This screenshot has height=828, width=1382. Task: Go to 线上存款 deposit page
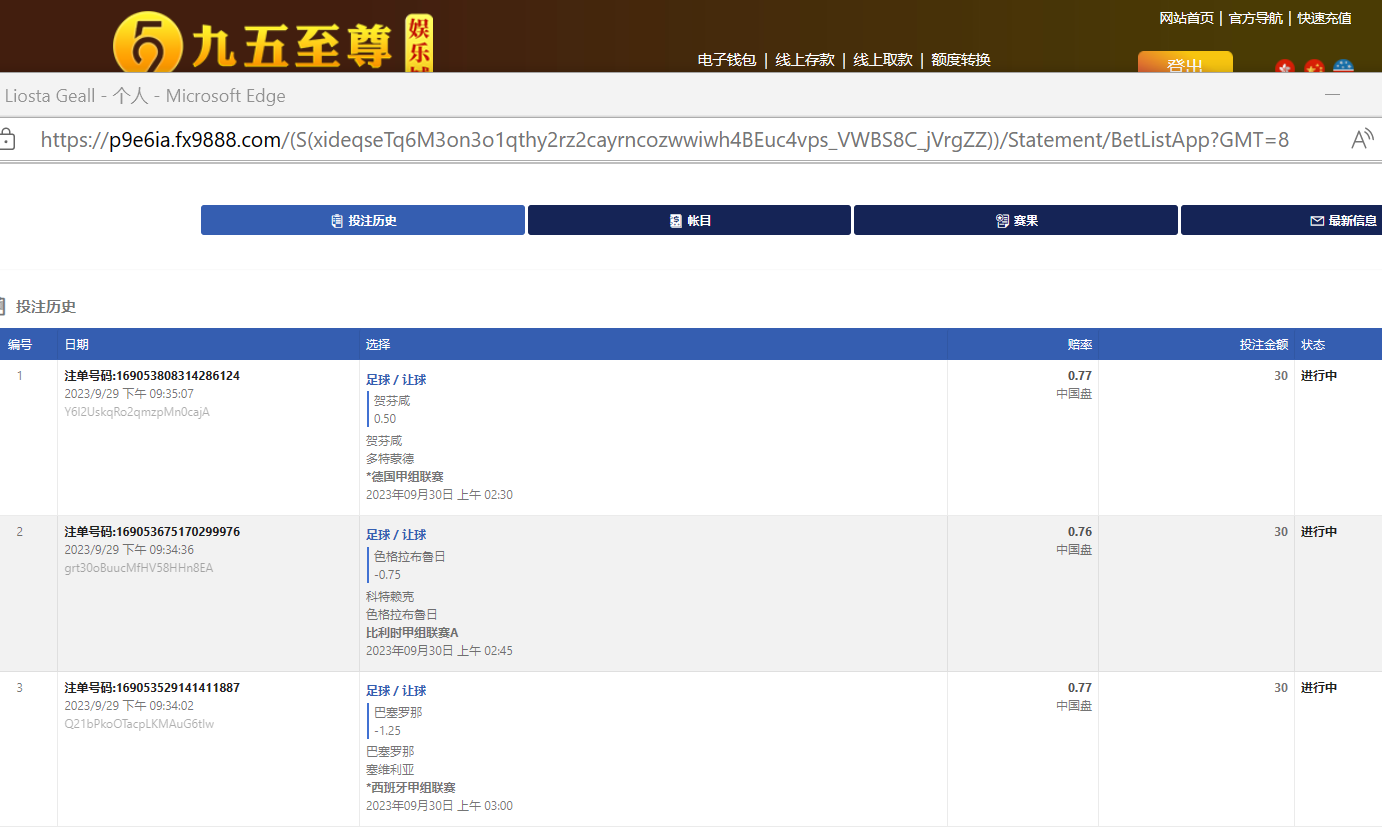click(x=804, y=60)
